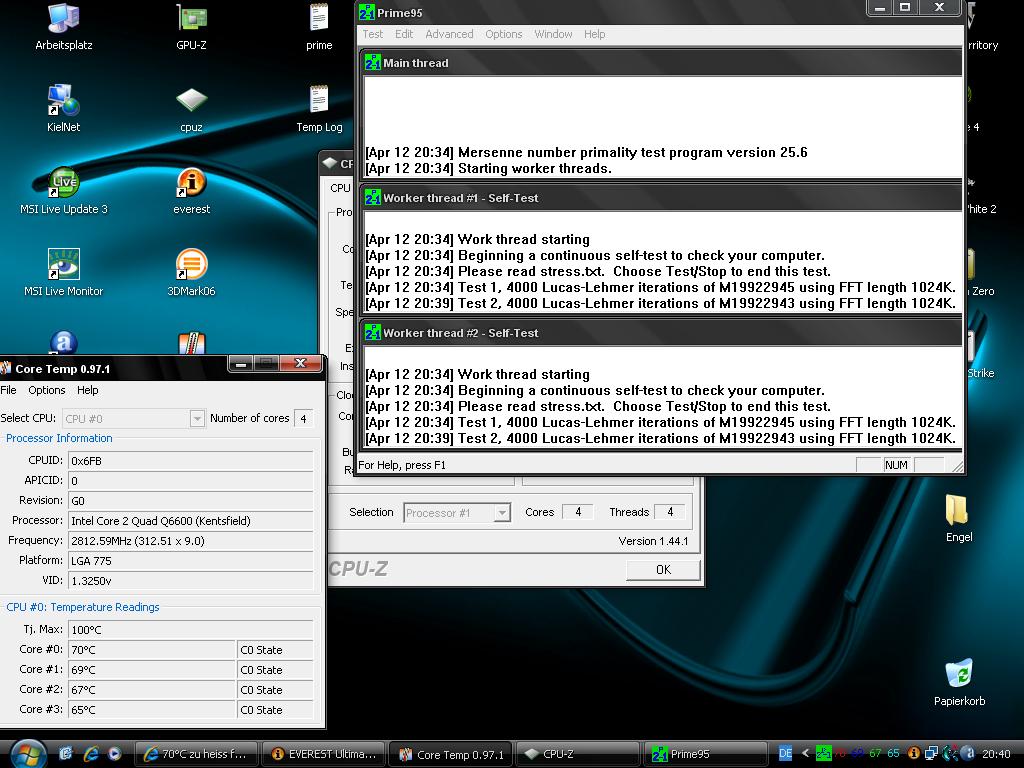Open Core Temp Options menu
This screenshot has width=1024, height=768.
[46, 390]
